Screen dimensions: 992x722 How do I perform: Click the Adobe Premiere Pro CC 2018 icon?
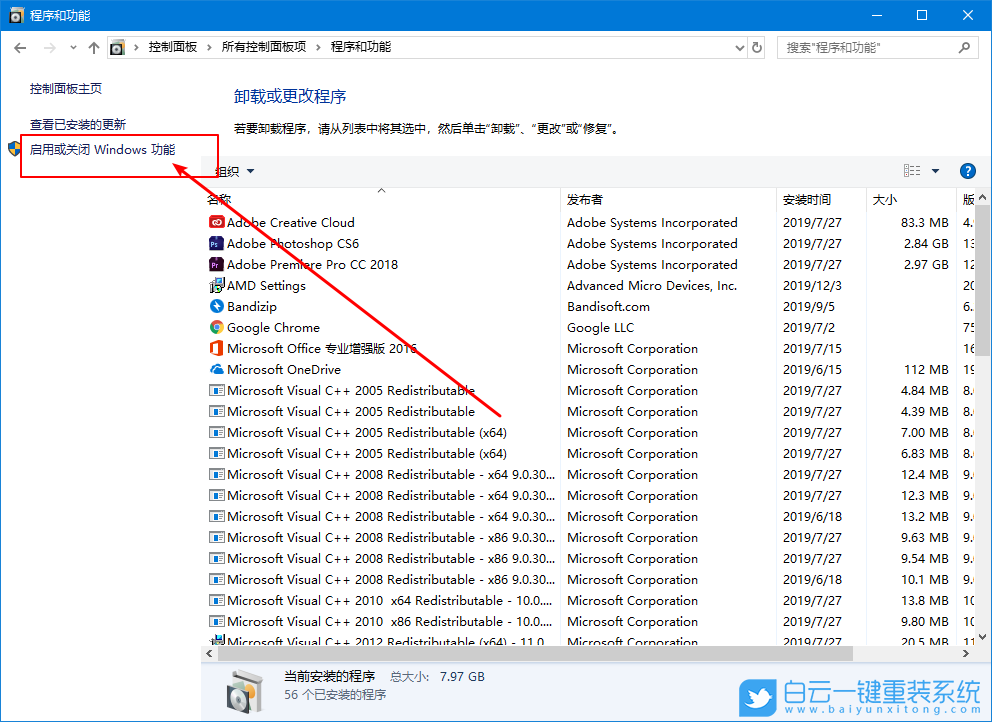point(216,264)
